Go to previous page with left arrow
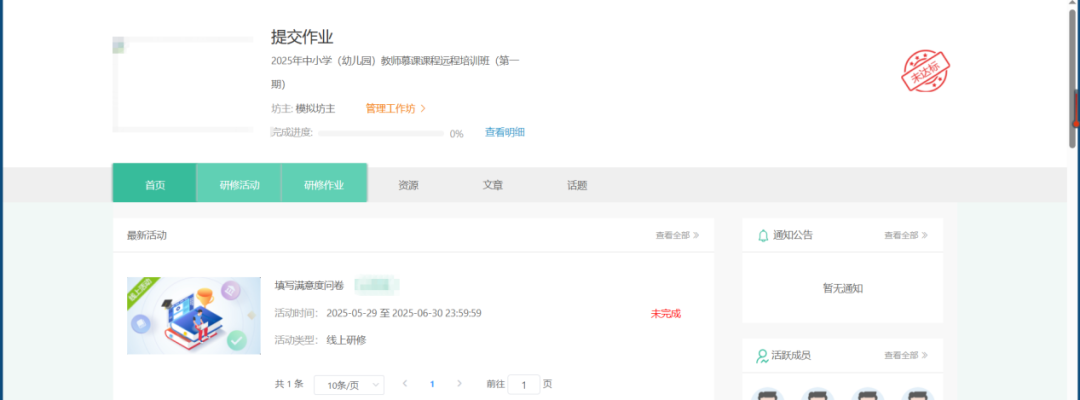This screenshot has height=400, width=1080. coord(405,383)
